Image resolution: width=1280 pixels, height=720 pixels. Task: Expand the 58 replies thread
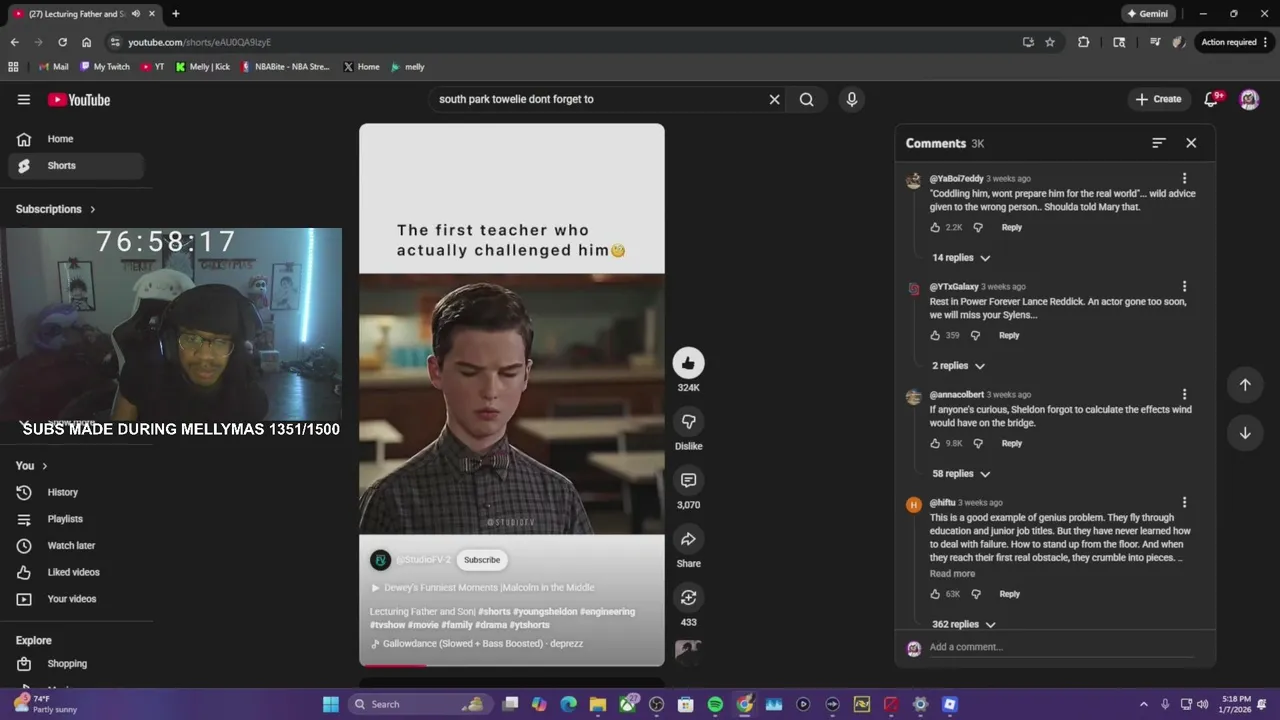click(x=961, y=474)
